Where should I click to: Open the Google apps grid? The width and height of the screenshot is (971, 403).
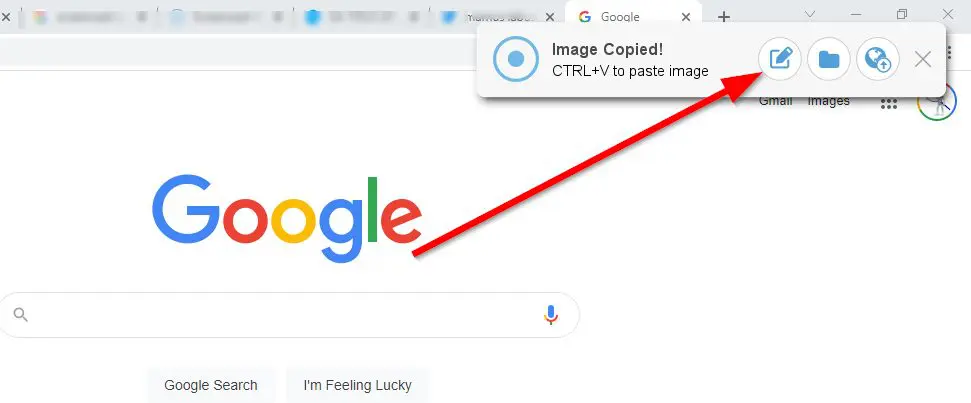pos(889,104)
